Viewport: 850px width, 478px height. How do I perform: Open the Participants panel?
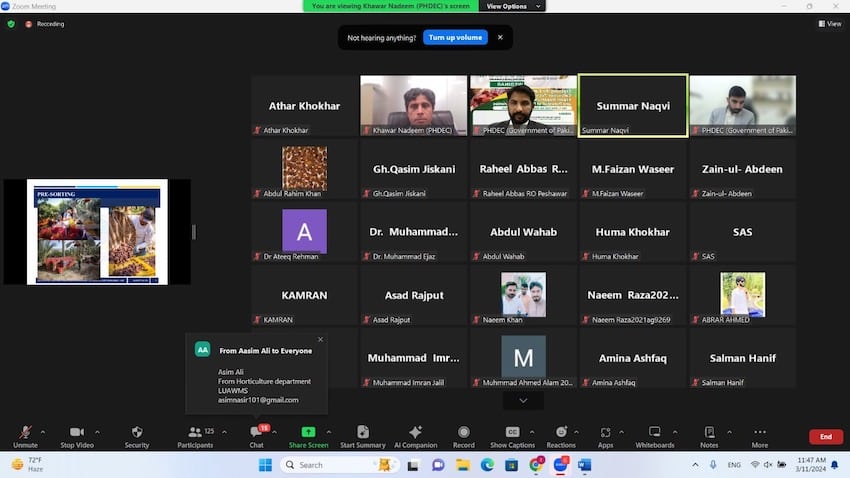(195, 436)
